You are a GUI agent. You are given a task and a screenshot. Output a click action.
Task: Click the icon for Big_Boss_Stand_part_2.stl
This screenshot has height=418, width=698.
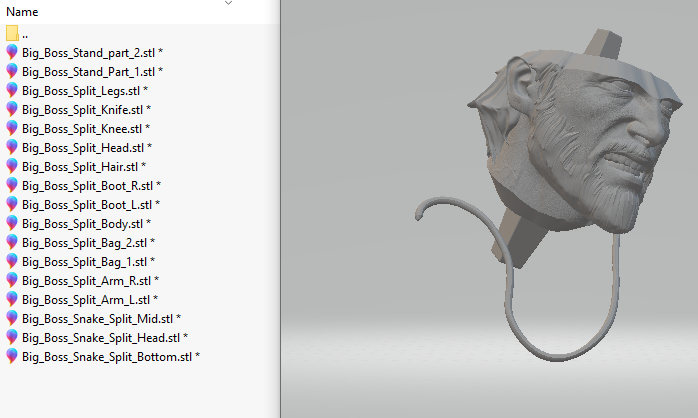(x=12, y=53)
